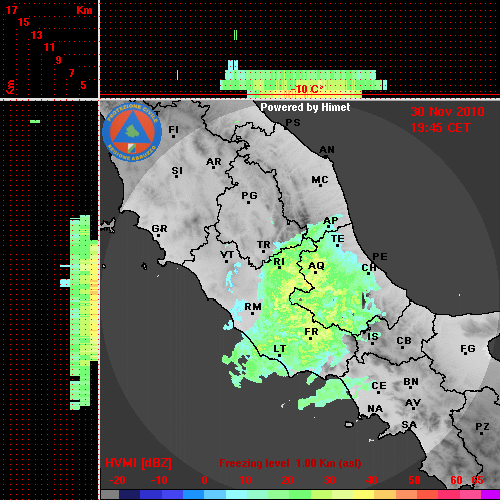The image size is (500, 500).
Task: Click the FR city marker
Action: pos(310,339)
